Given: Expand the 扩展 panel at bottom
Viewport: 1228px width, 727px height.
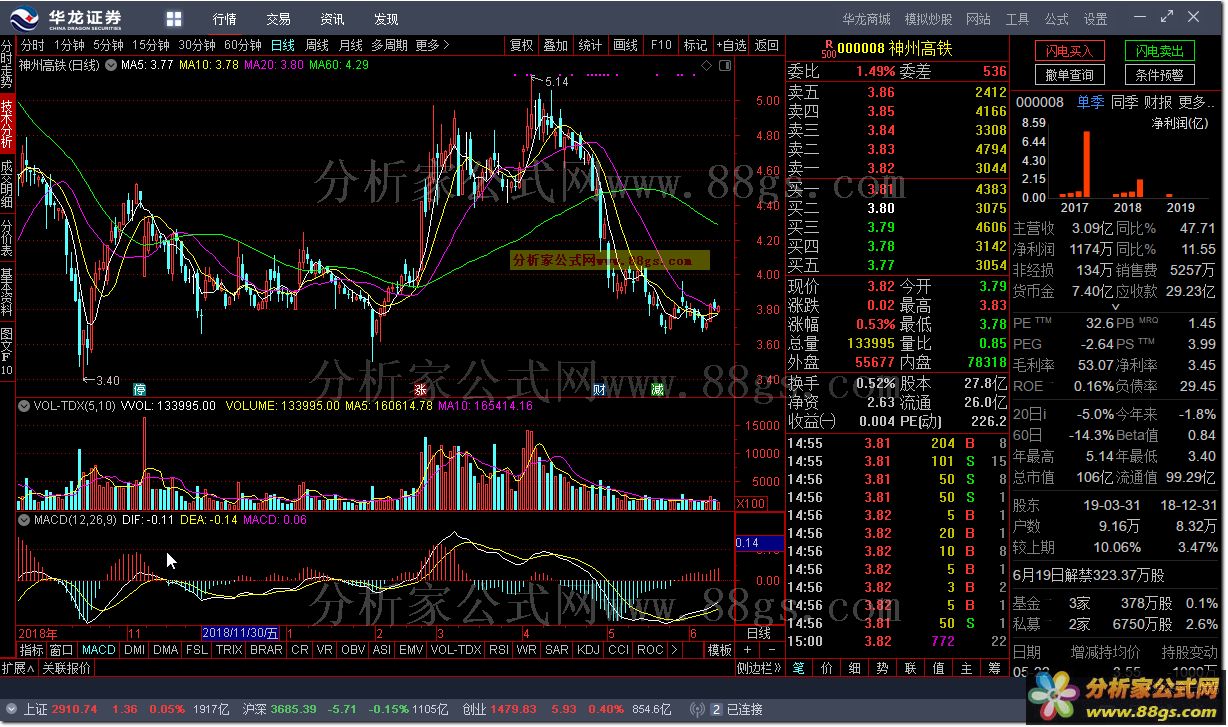Looking at the screenshot, I should tap(19, 668).
